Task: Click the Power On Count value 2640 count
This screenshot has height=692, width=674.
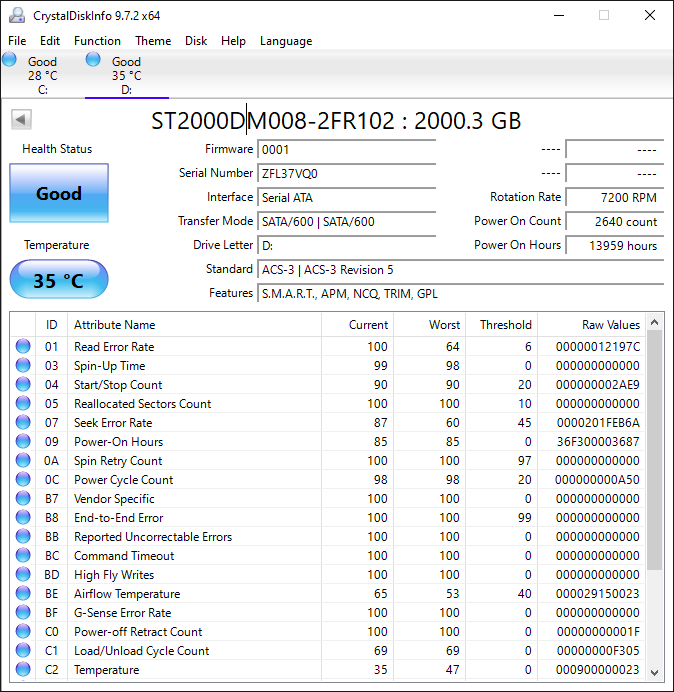Action: (615, 222)
